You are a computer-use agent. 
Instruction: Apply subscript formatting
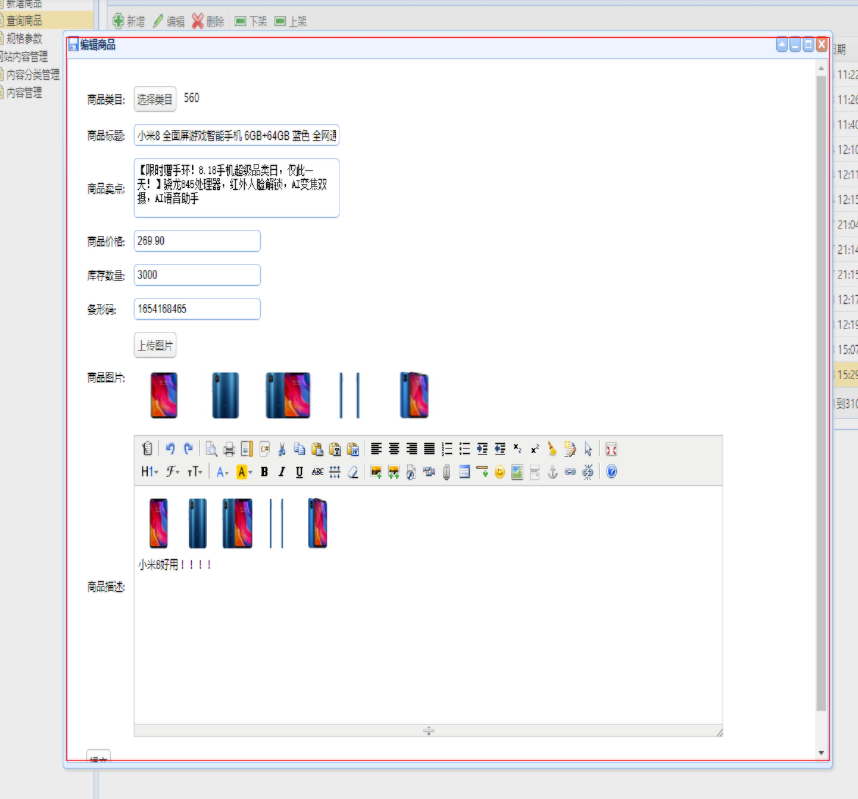pyautogui.click(x=517, y=449)
